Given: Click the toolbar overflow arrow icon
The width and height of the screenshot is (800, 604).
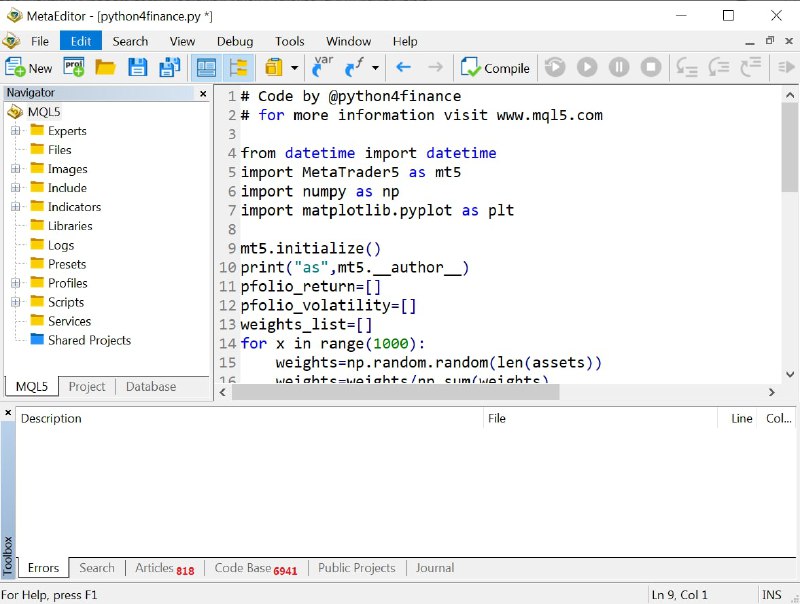Looking at the screenshot, I should point(786,67).
